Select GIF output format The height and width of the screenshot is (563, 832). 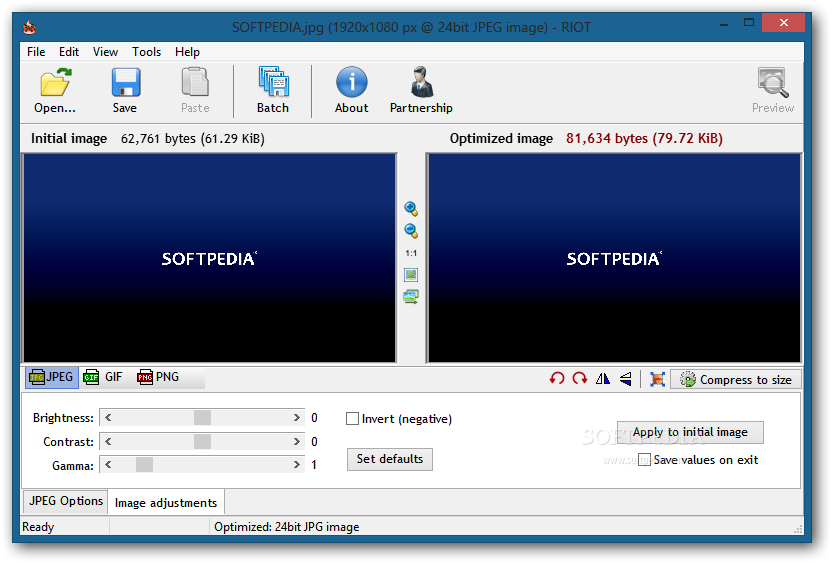[x=103, y=377]
